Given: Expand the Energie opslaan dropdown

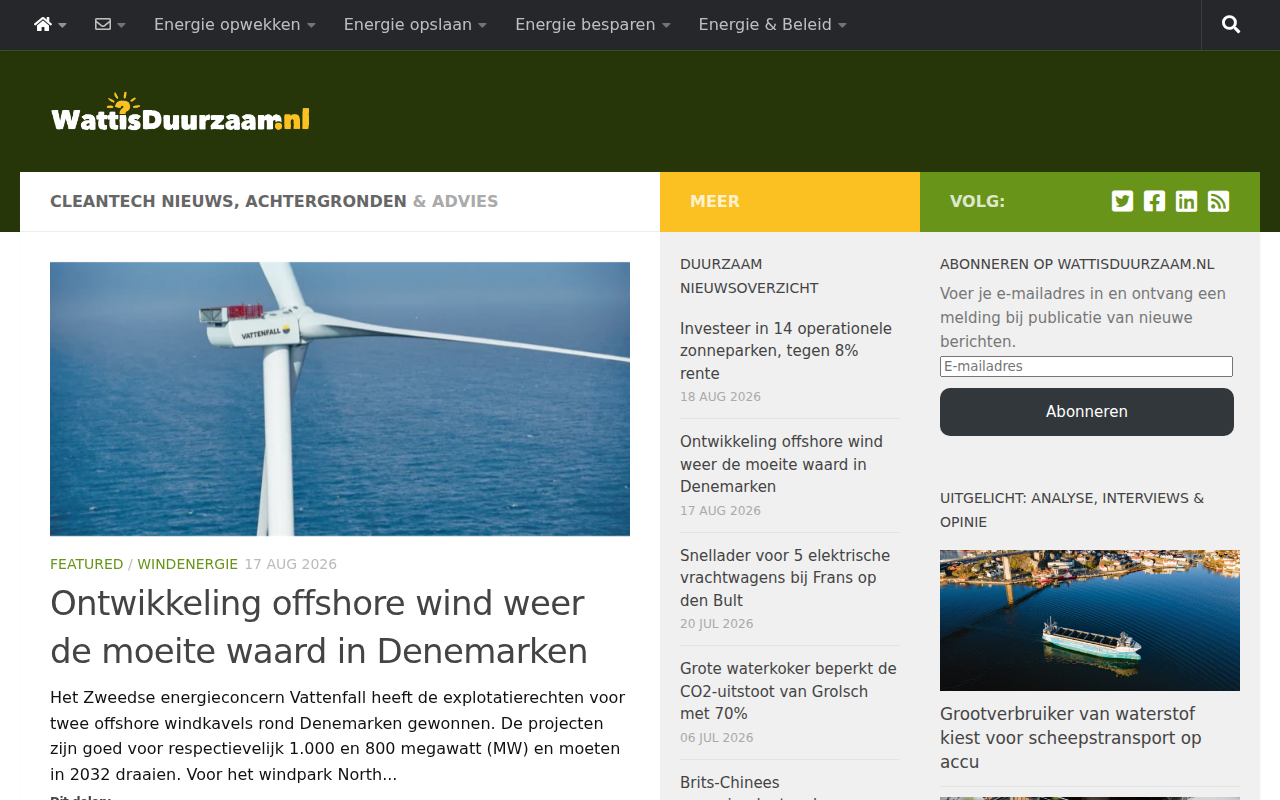Looking at the screenshot, I should 415,25.
